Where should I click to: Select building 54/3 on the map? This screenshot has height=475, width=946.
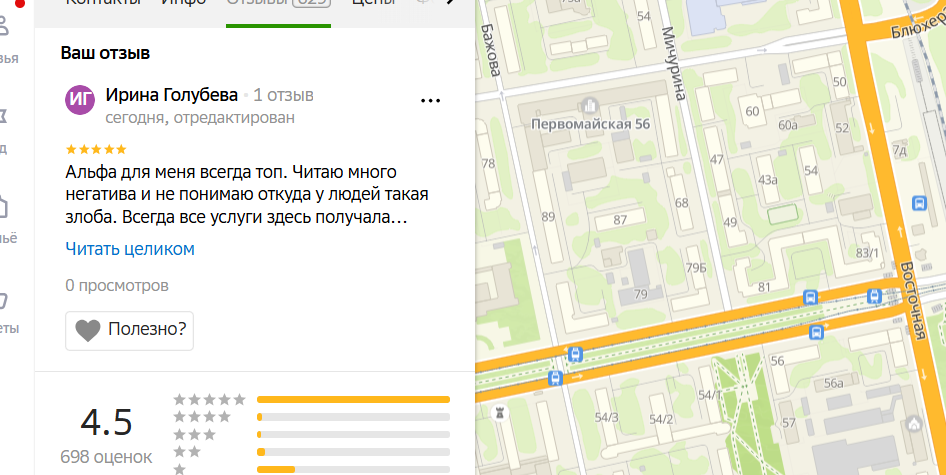click(x=606, y=417)
